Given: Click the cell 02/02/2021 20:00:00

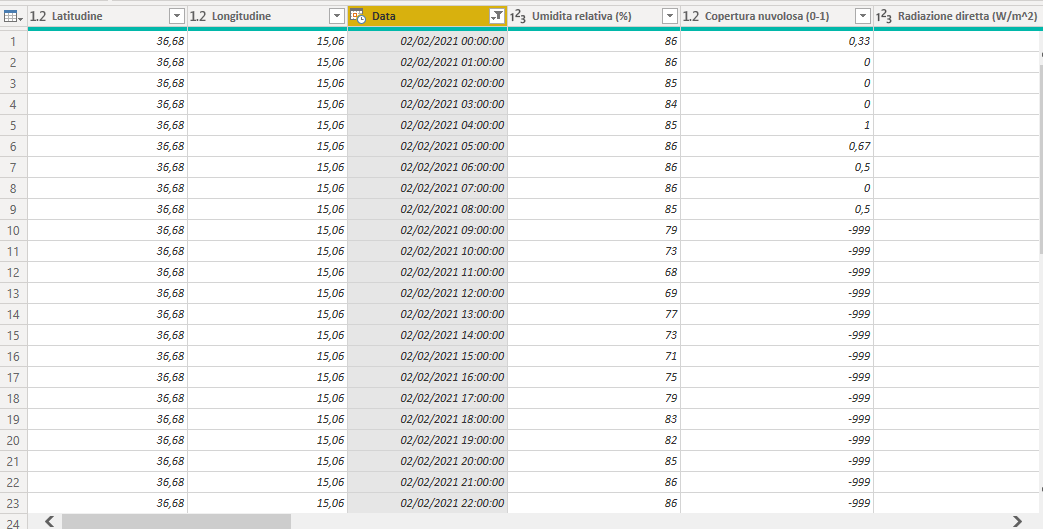Looking at the screenshot, I should click(428, 461).
